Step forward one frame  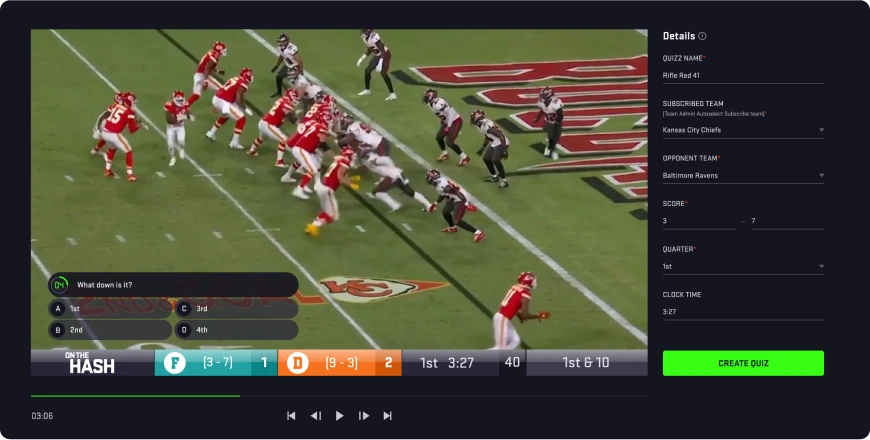(364, 416)
